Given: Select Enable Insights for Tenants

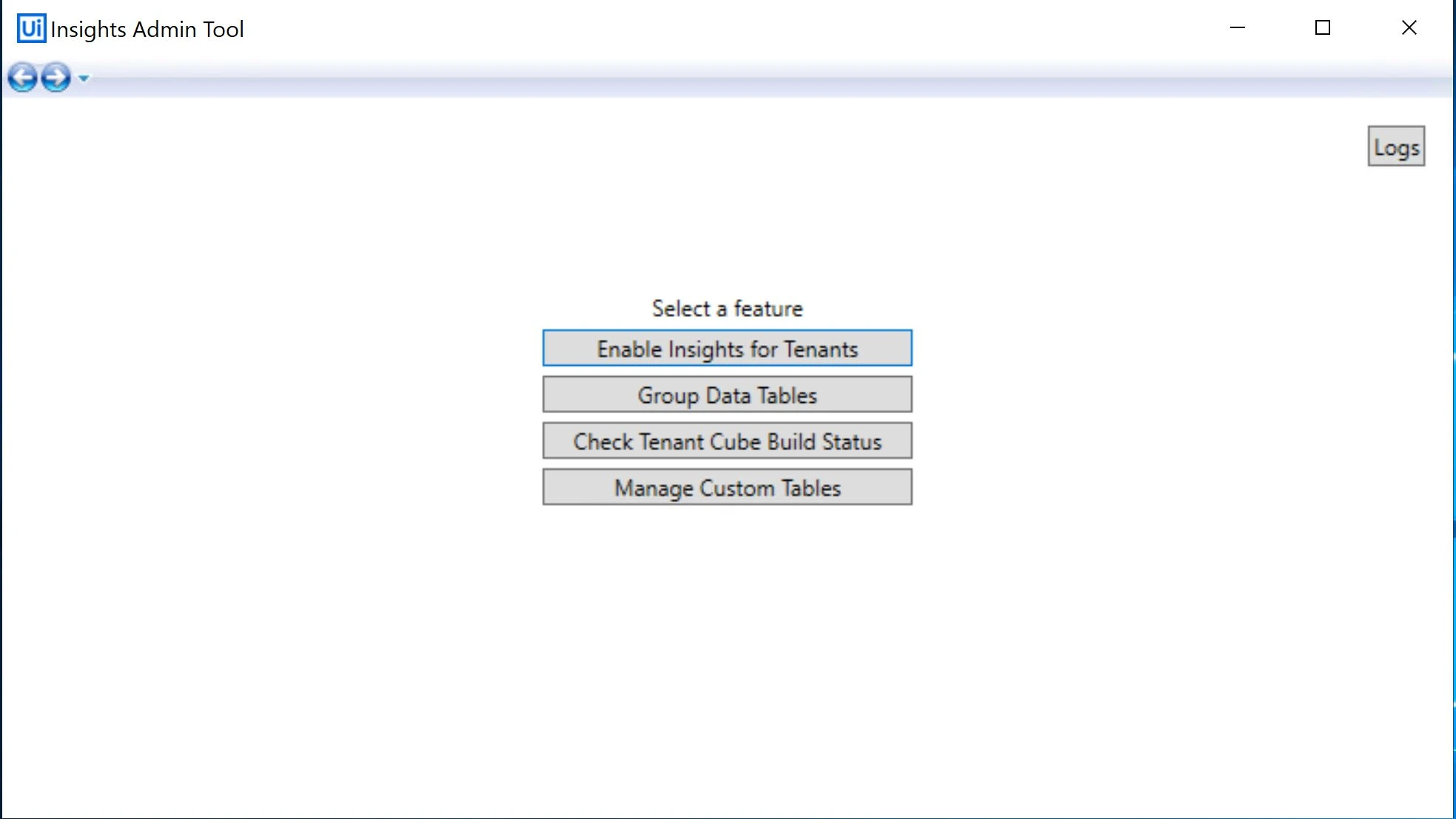Looking at the screenshot, I should pyautogui.click(x=727, y=348).
